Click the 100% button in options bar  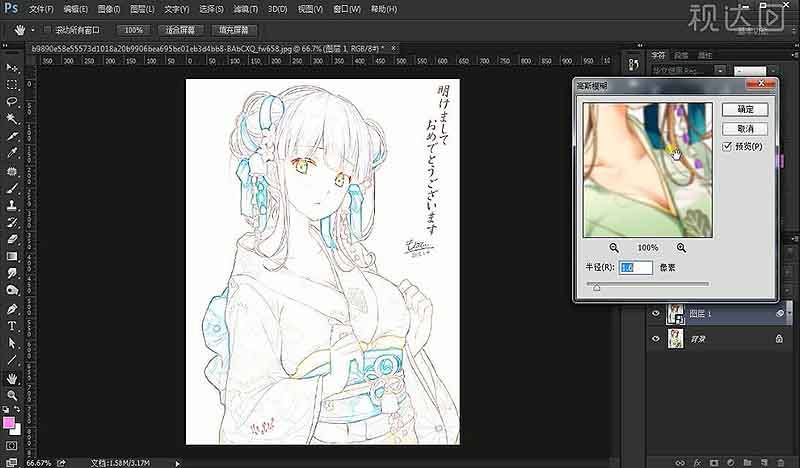point(134,30)
